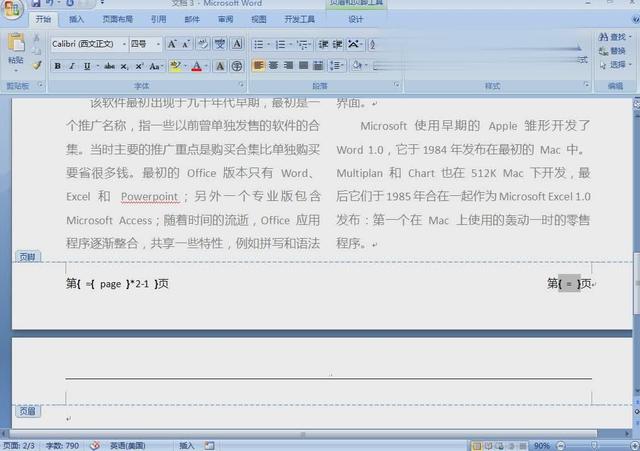
Task: Open the red font color A swatch
Action: [197, 66]
